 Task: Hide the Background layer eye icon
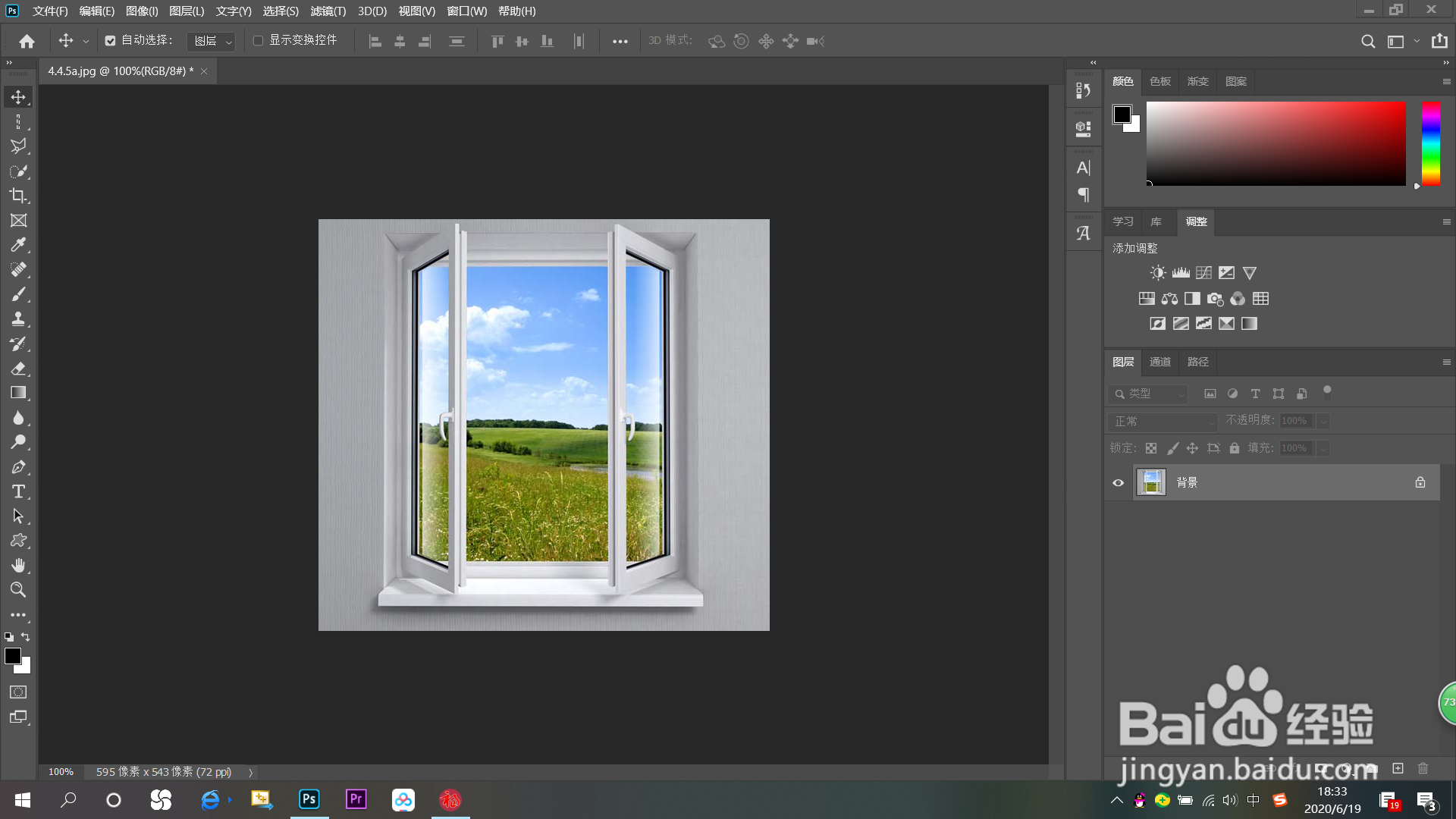click(x=1118, y=483)
